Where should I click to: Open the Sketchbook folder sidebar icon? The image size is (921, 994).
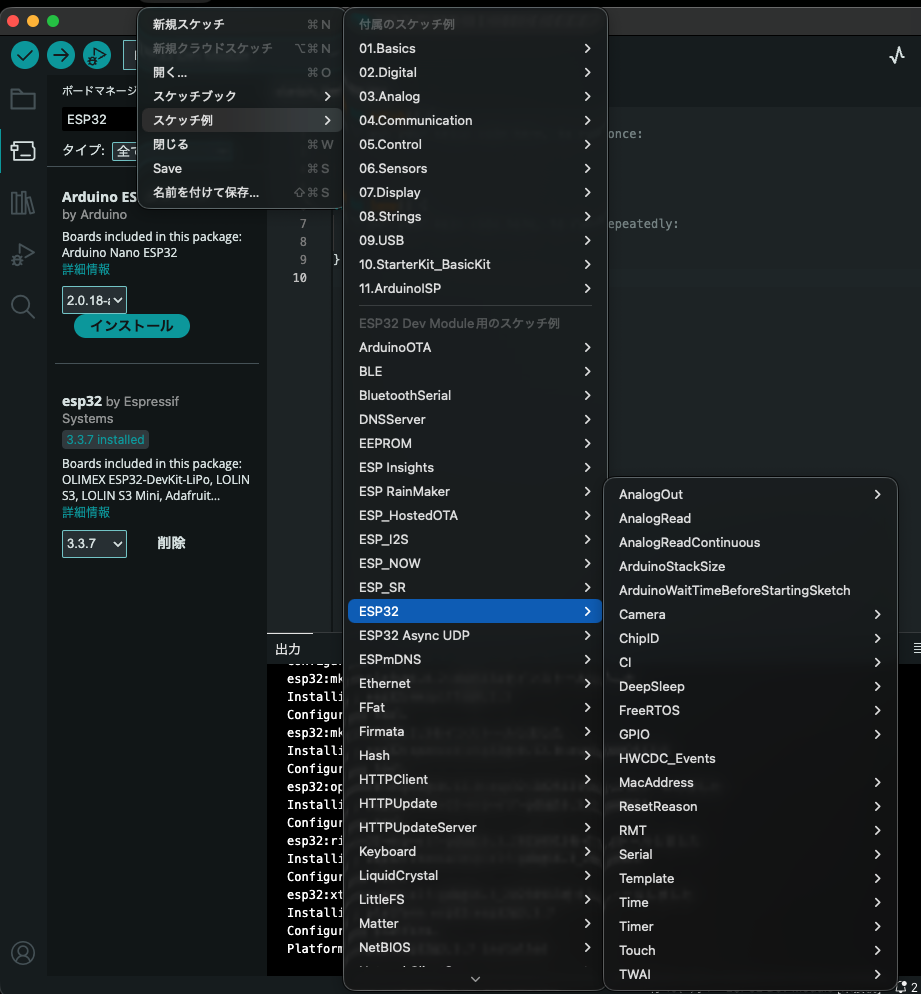[22, 99]
